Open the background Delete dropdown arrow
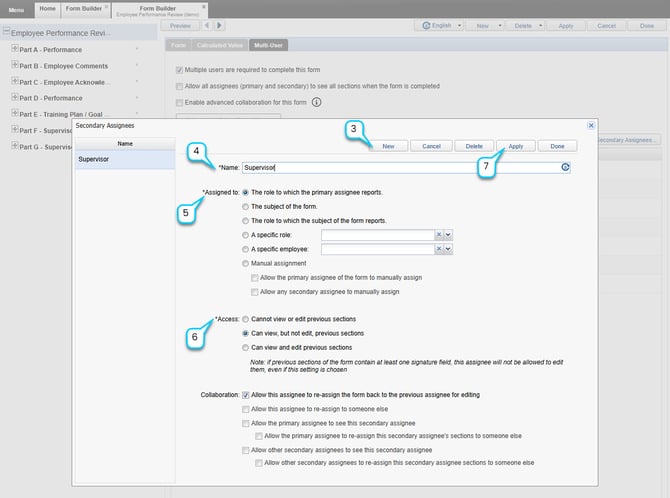This screenshot has width=670, height=498. coord(541,26)
